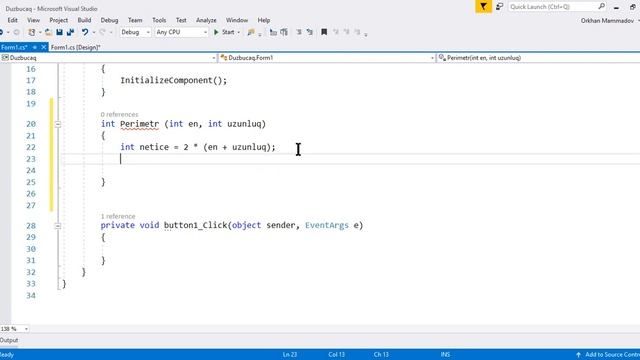Click the '0 references' CodeLens link
640x360 pixels.
point(119,114)
